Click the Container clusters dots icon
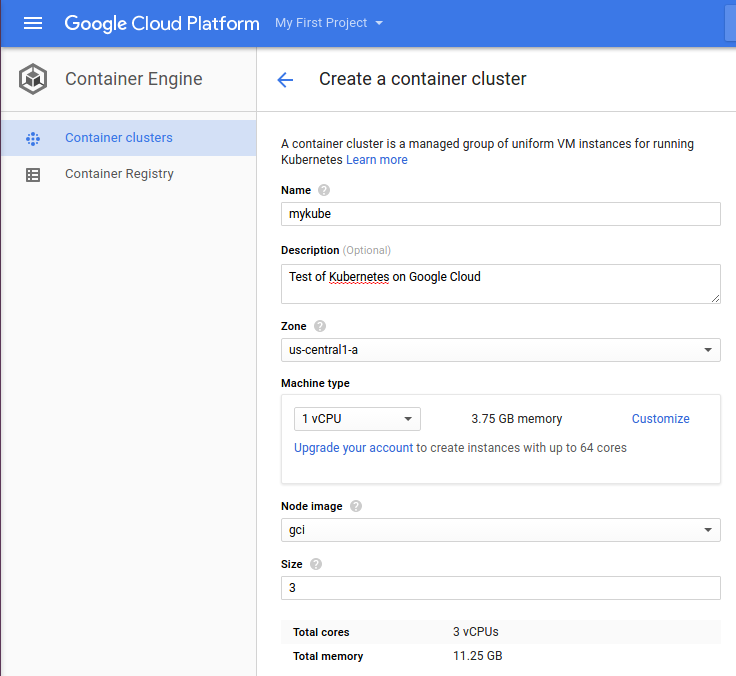The width and height of the screenshot is (736, 676). (33, 138)
